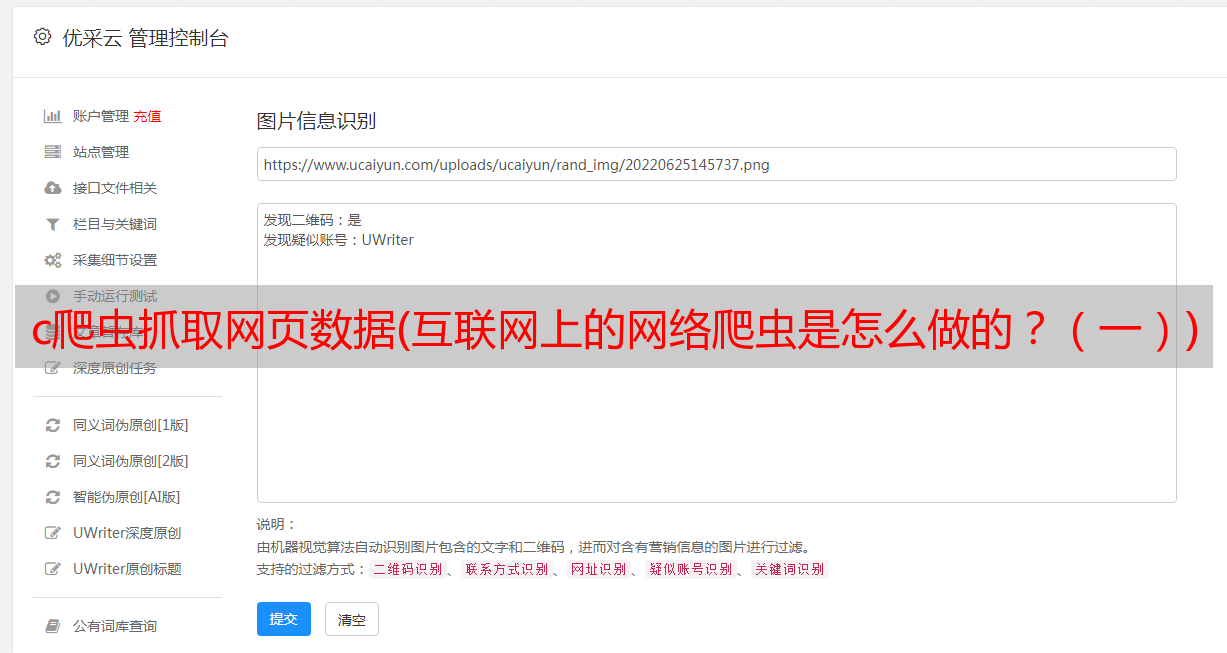This screenshot has height=653, width=1227.
Task: Click the book icon for 公有词库查询
Action: click(x=53, y=626)
